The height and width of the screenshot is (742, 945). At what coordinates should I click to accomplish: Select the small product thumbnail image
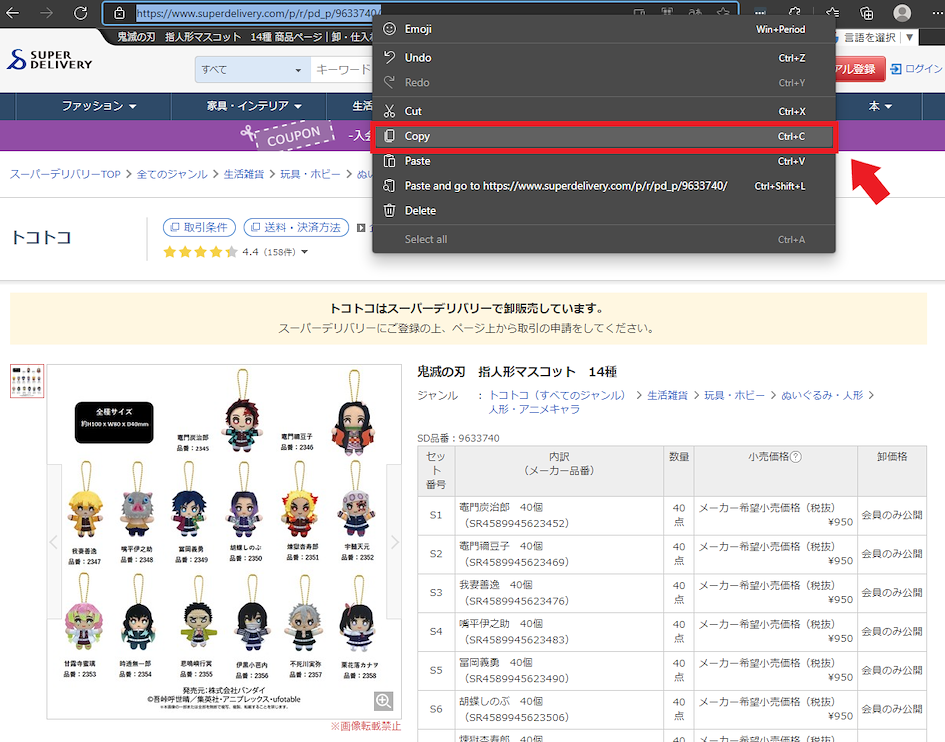27,381
